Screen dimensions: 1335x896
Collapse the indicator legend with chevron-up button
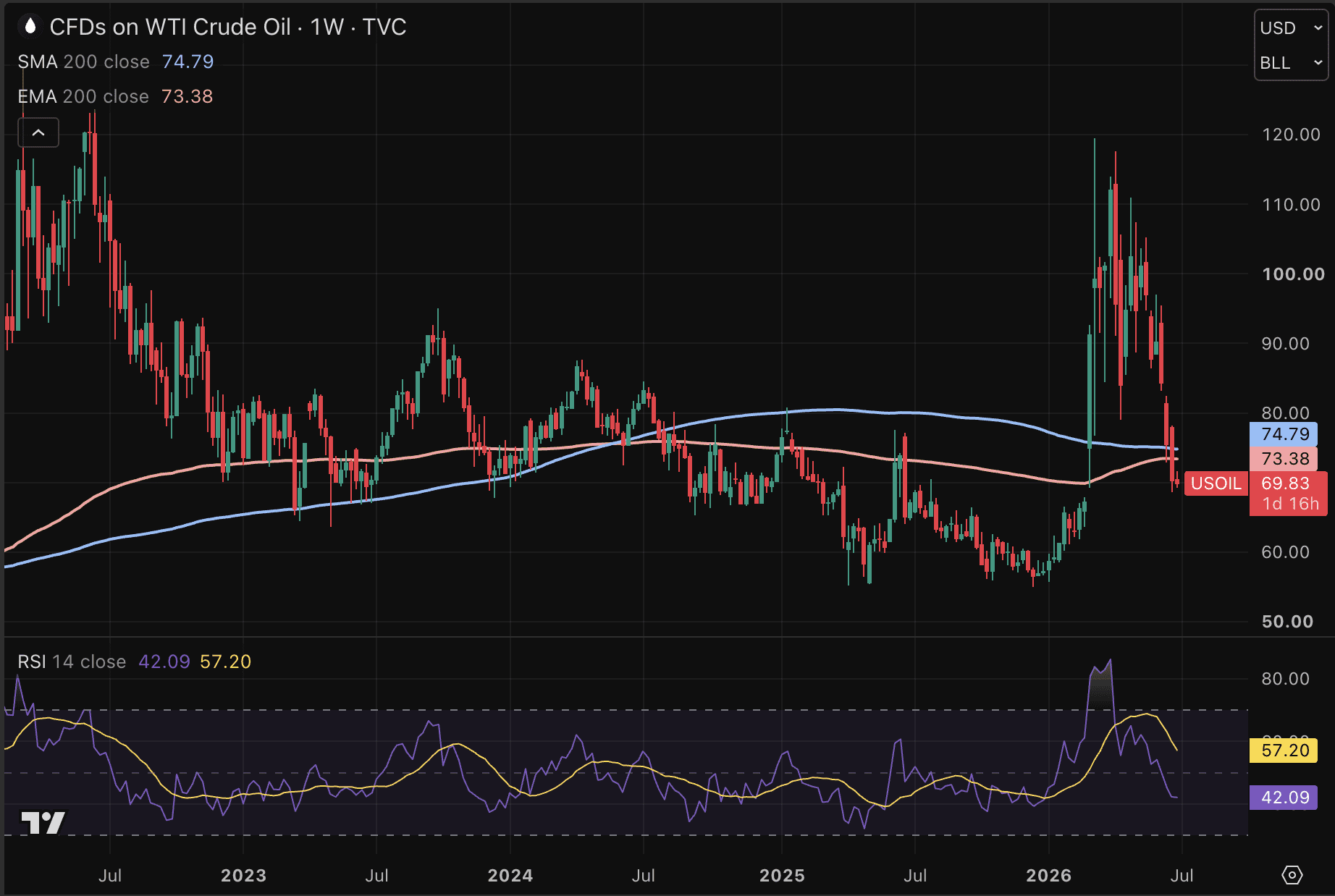pyautogui.click(x=38, y=133)
